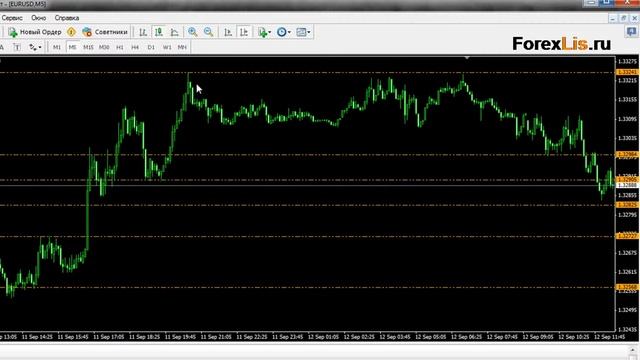The width and height of the screenshot is (640, 360).
Task: Minimize the inner chart window
Action: pyautogui.click(x=613, y=18)
